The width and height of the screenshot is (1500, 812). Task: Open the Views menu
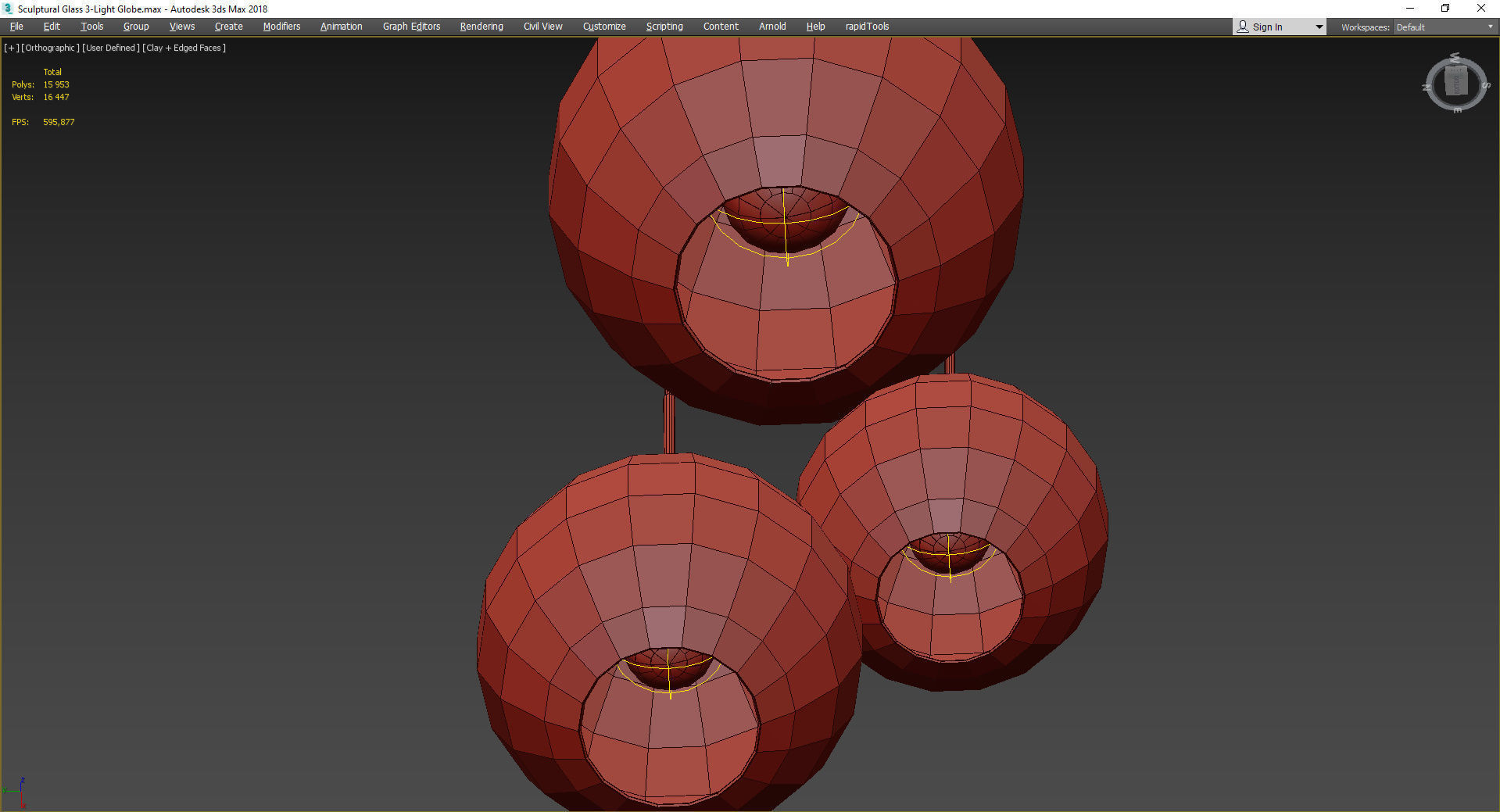(182, 27)
